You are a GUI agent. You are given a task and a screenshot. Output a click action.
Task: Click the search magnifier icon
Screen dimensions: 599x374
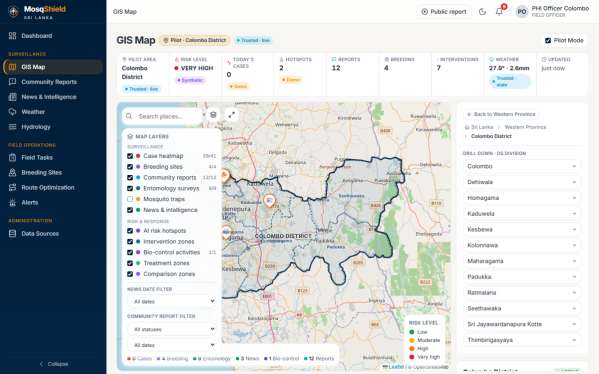pyautogui.click(x=129, y=116)
